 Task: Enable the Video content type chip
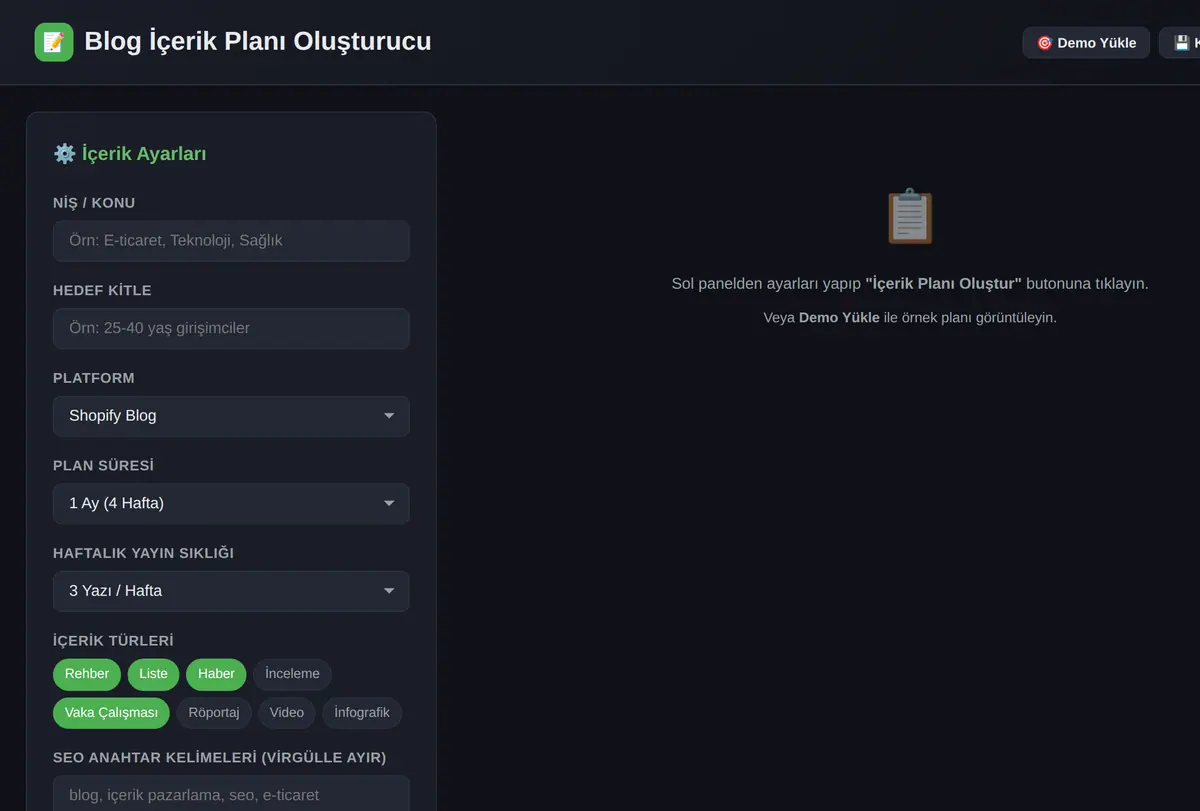(x=287, y=713)
